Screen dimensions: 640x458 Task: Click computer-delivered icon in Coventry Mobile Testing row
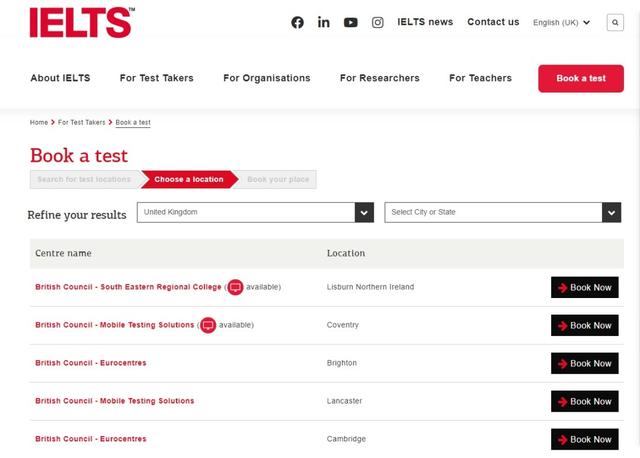coord(208,325)
